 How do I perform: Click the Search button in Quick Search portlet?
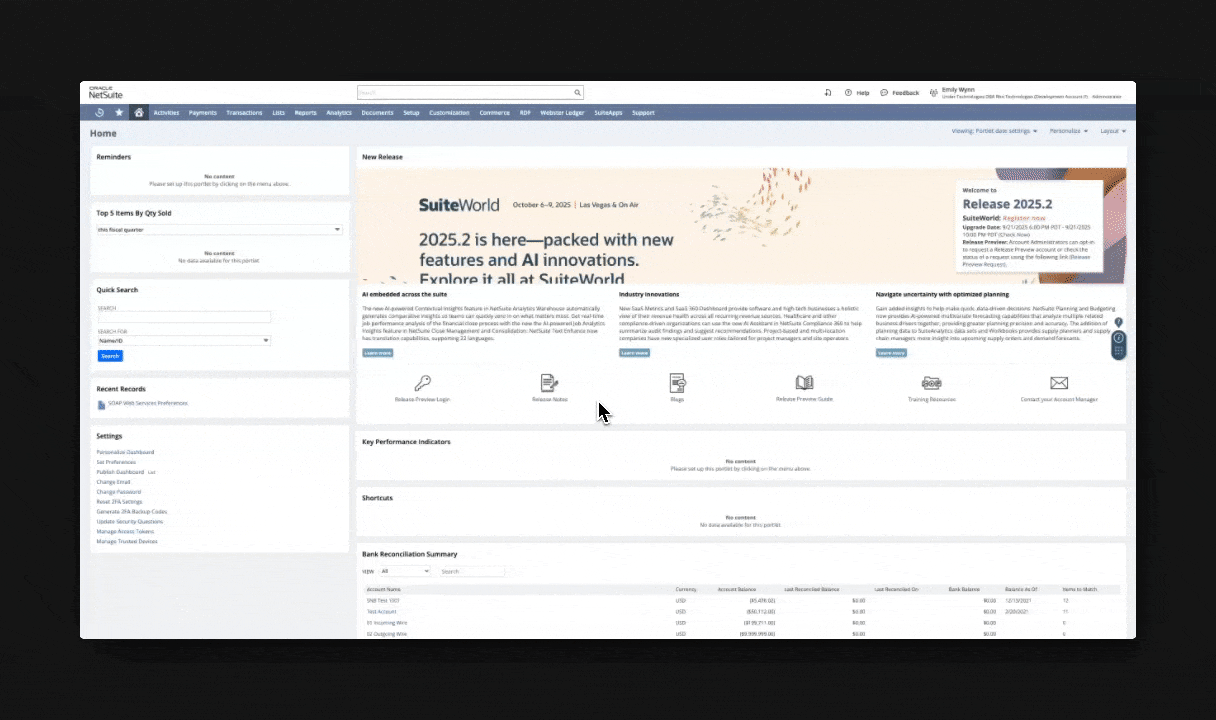click(x=110, y=355)
